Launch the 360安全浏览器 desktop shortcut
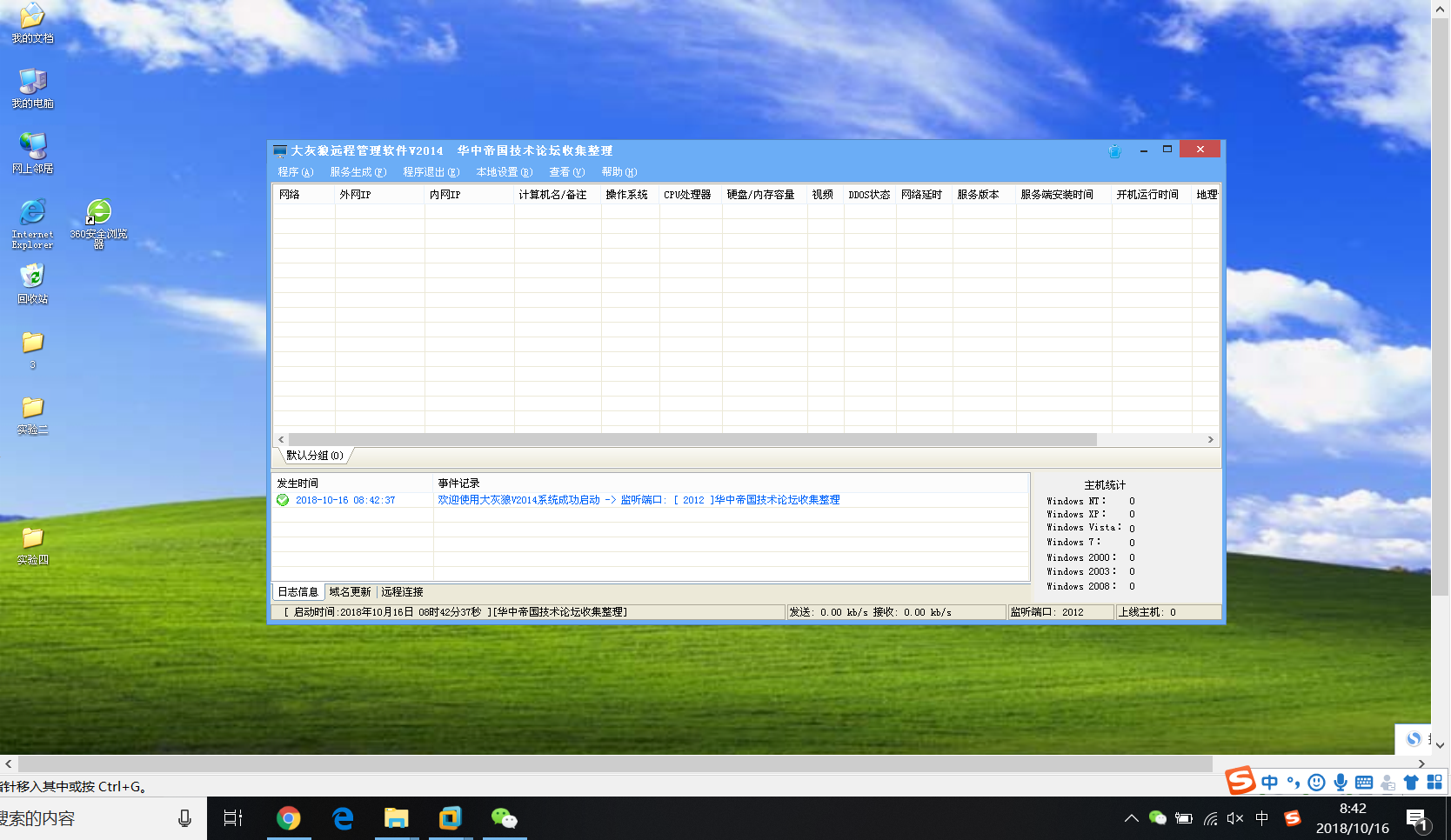This screenshot has height=840, width=1451. click(x=98, y=223)
